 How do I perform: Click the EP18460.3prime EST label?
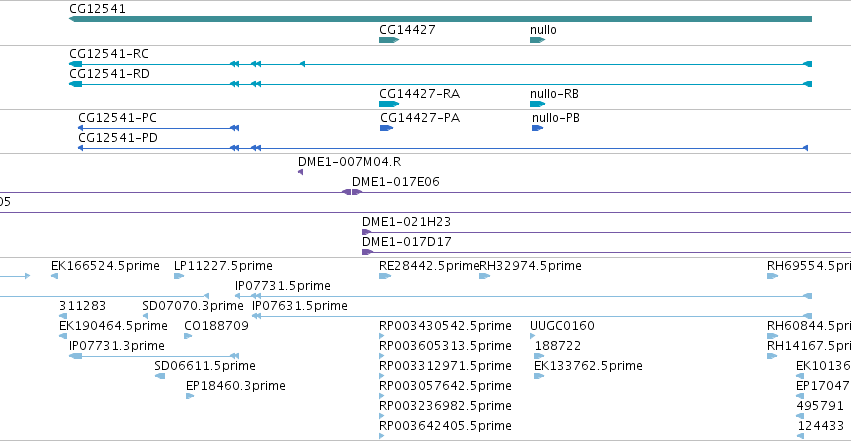click(x=236, y=386)
